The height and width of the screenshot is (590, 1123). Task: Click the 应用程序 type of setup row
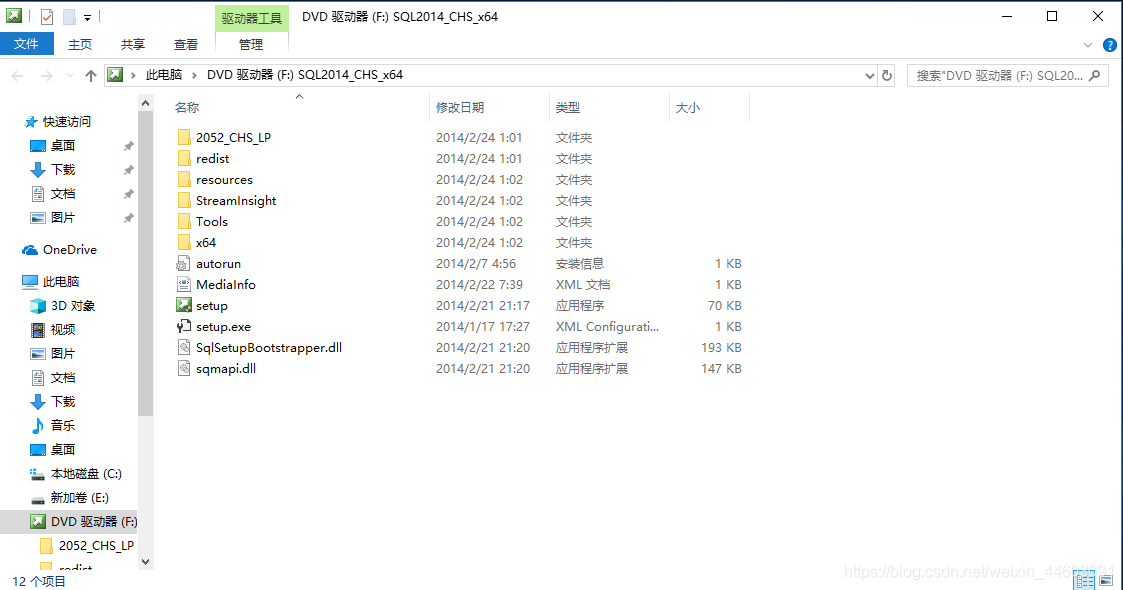(x=579, y=306)
